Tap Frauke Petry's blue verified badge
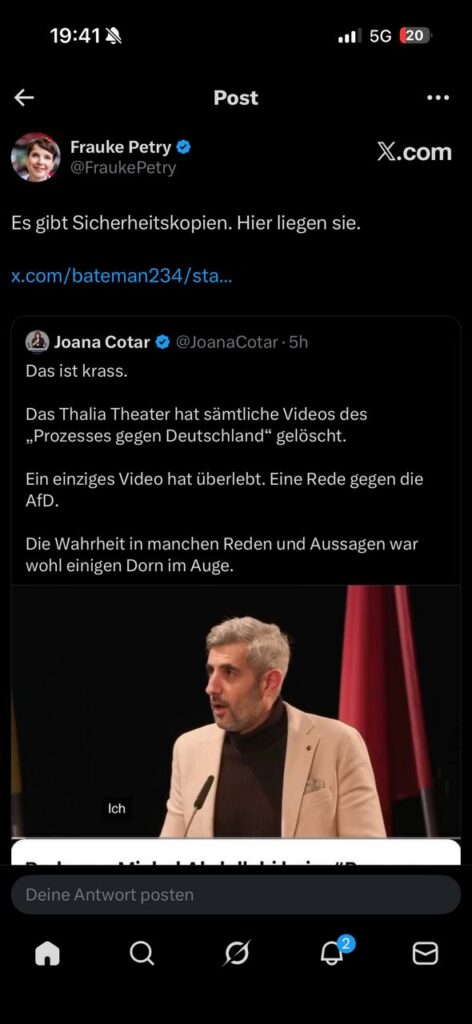 pyautogui.click(x=184, y=148)
